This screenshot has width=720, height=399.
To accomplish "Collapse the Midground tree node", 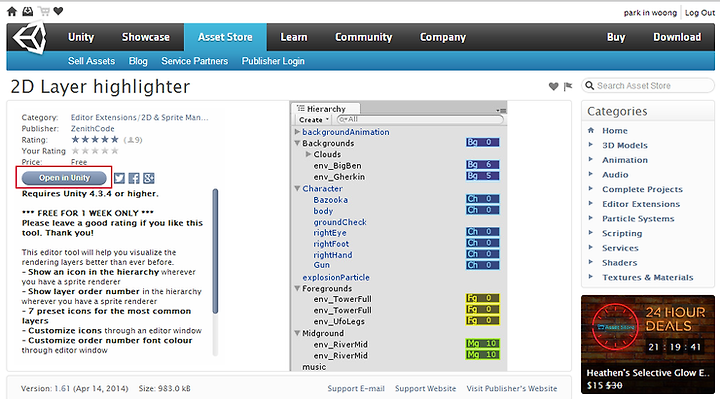I will (x=297, y=333).
